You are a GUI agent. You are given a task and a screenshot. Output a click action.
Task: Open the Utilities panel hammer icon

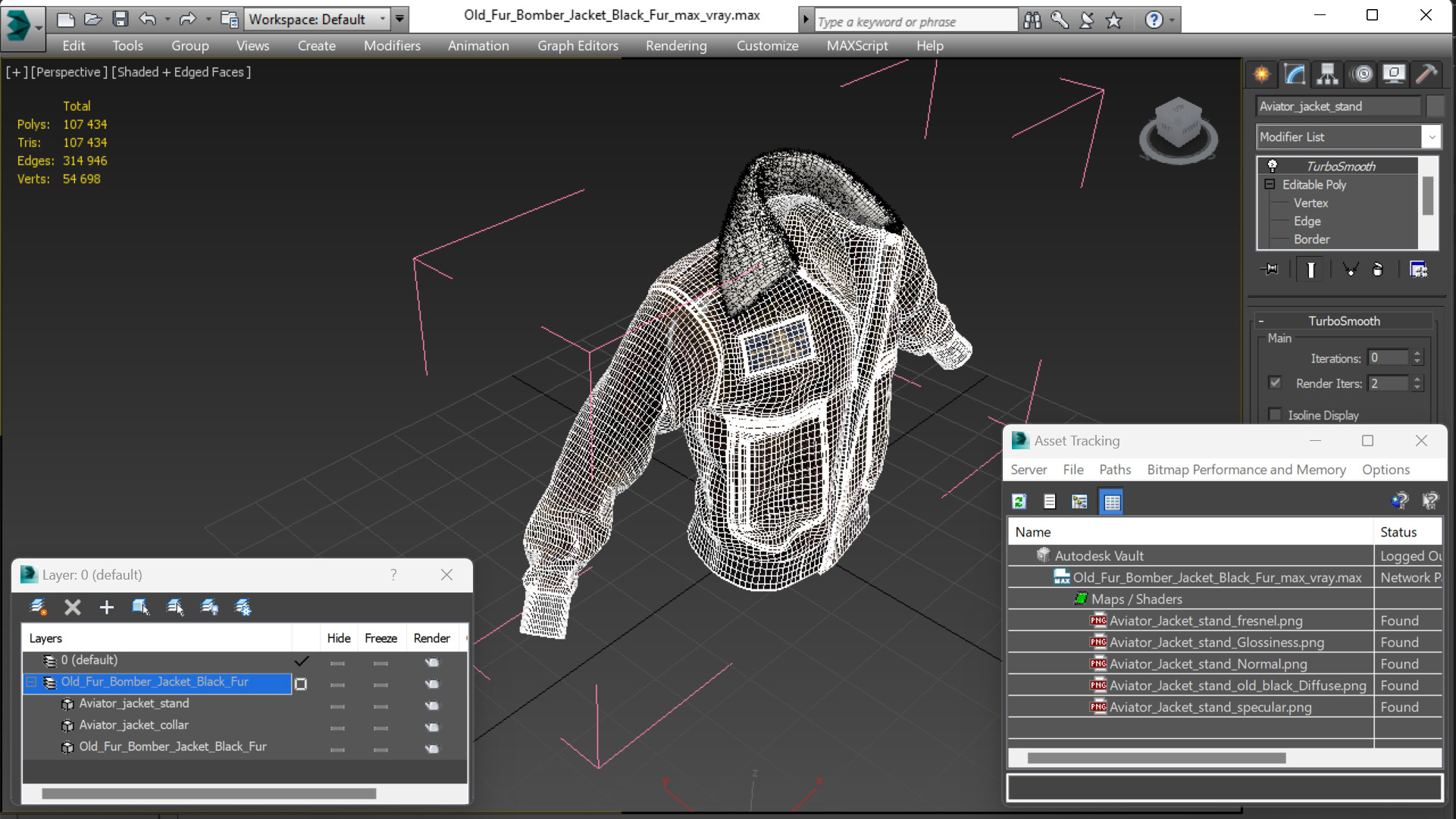[x=1426, y=73]
